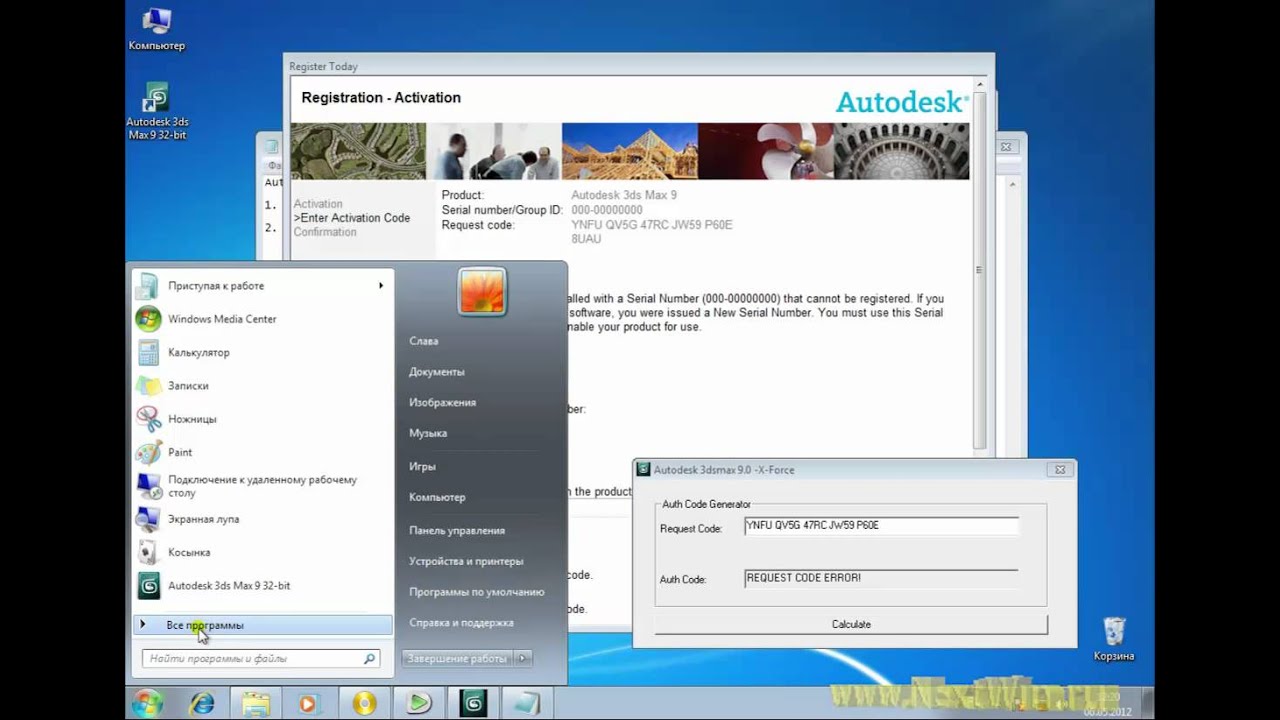Click the Register Today window title

[x=323, y=67]
